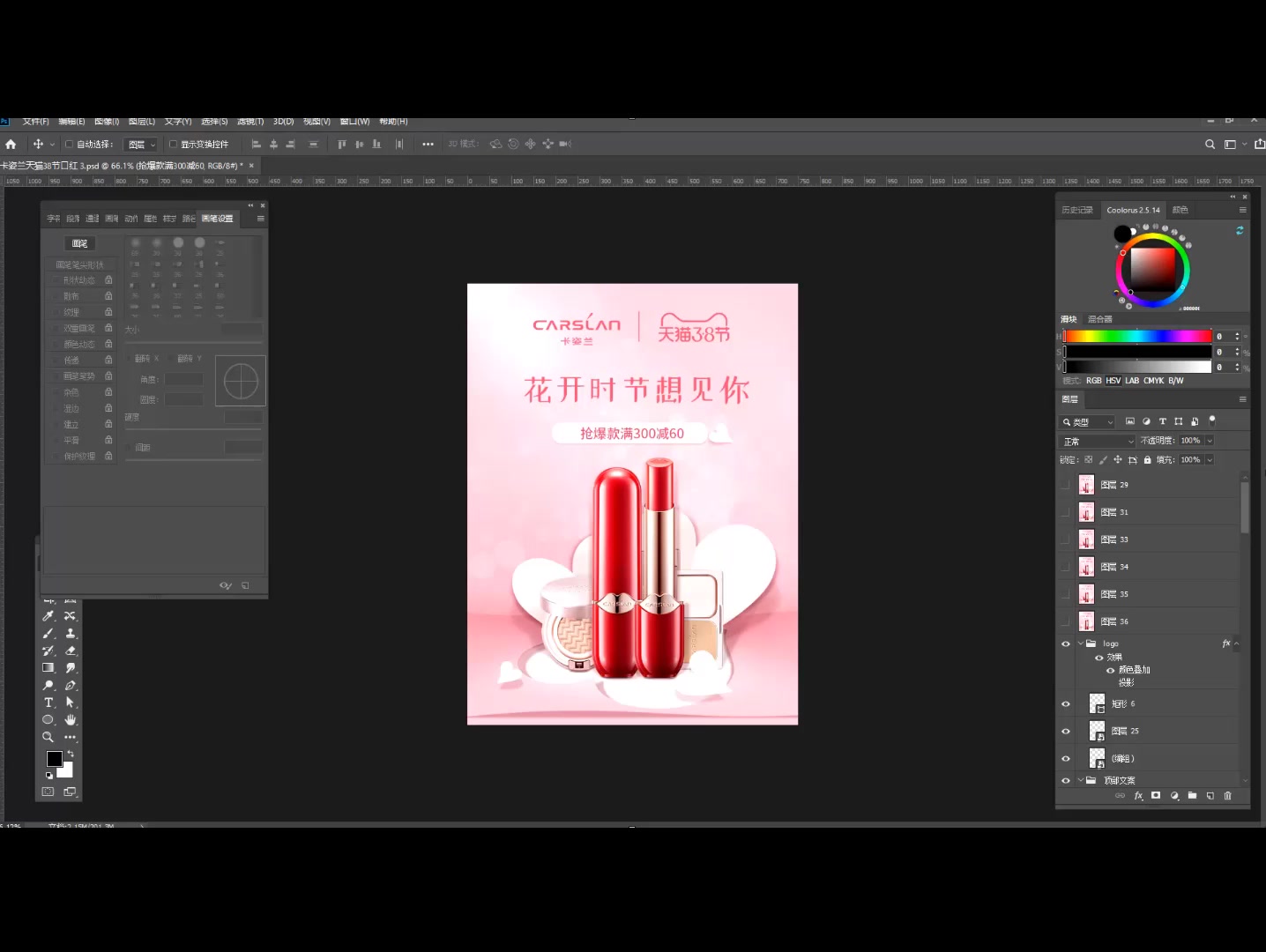Select the Horizontal Type tool
1266x952 pixels.
click(x=48, y=703)
